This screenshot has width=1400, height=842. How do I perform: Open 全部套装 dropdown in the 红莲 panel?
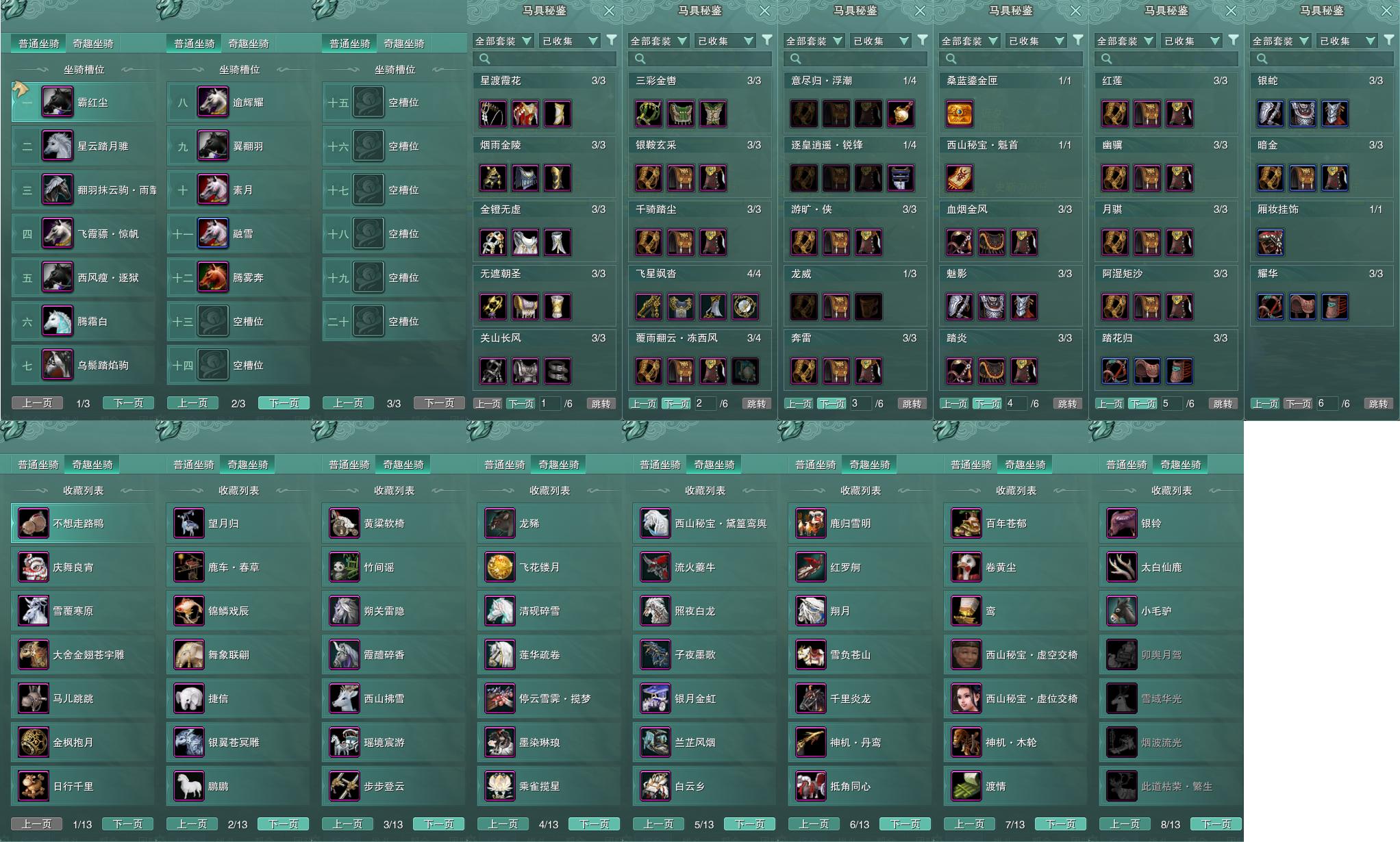1125,41
